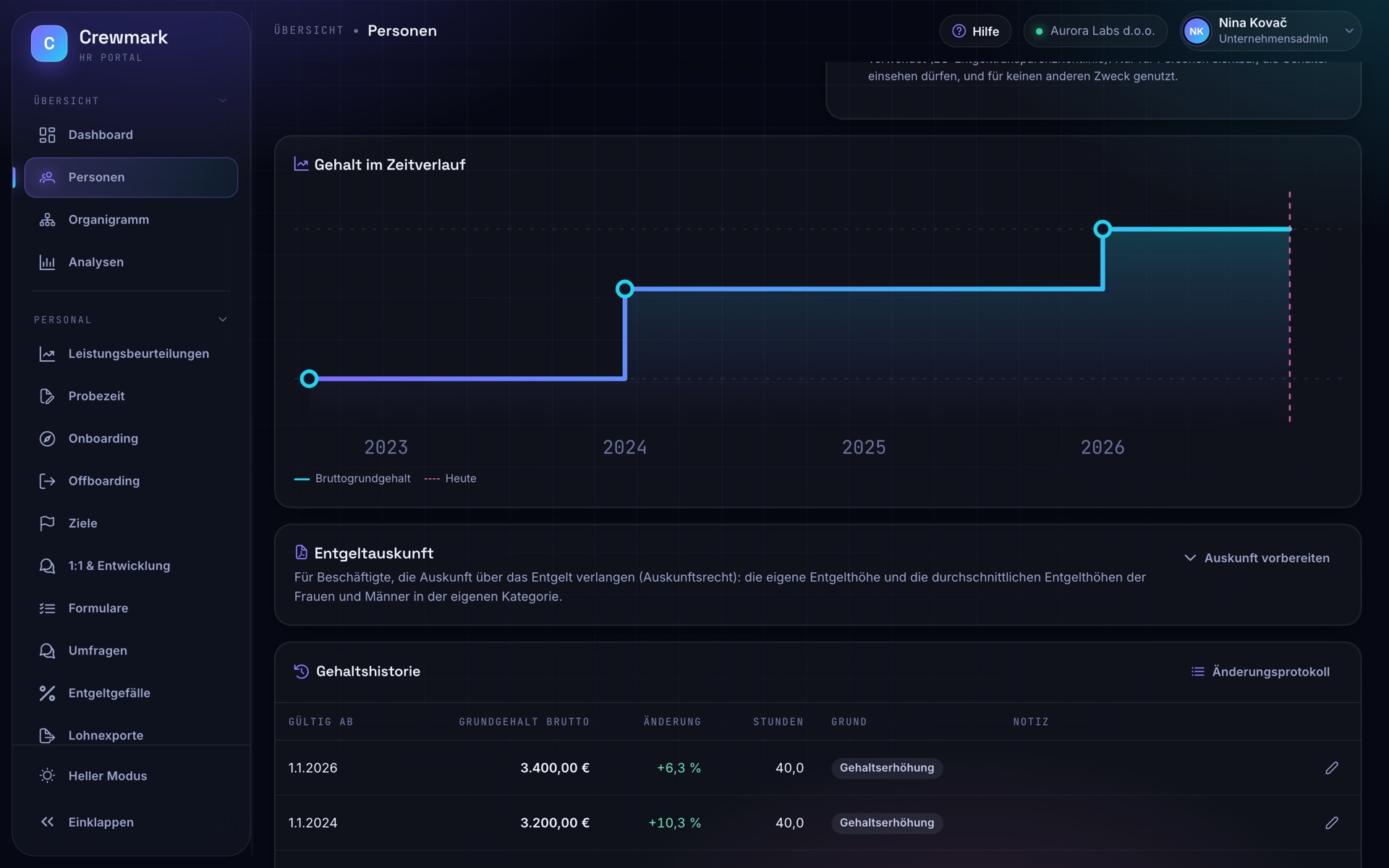Edit the 1.1.2024 salary entry pencil
Image resolution: width=1389 pixels, height=868 pixels.
[1332, 823]
